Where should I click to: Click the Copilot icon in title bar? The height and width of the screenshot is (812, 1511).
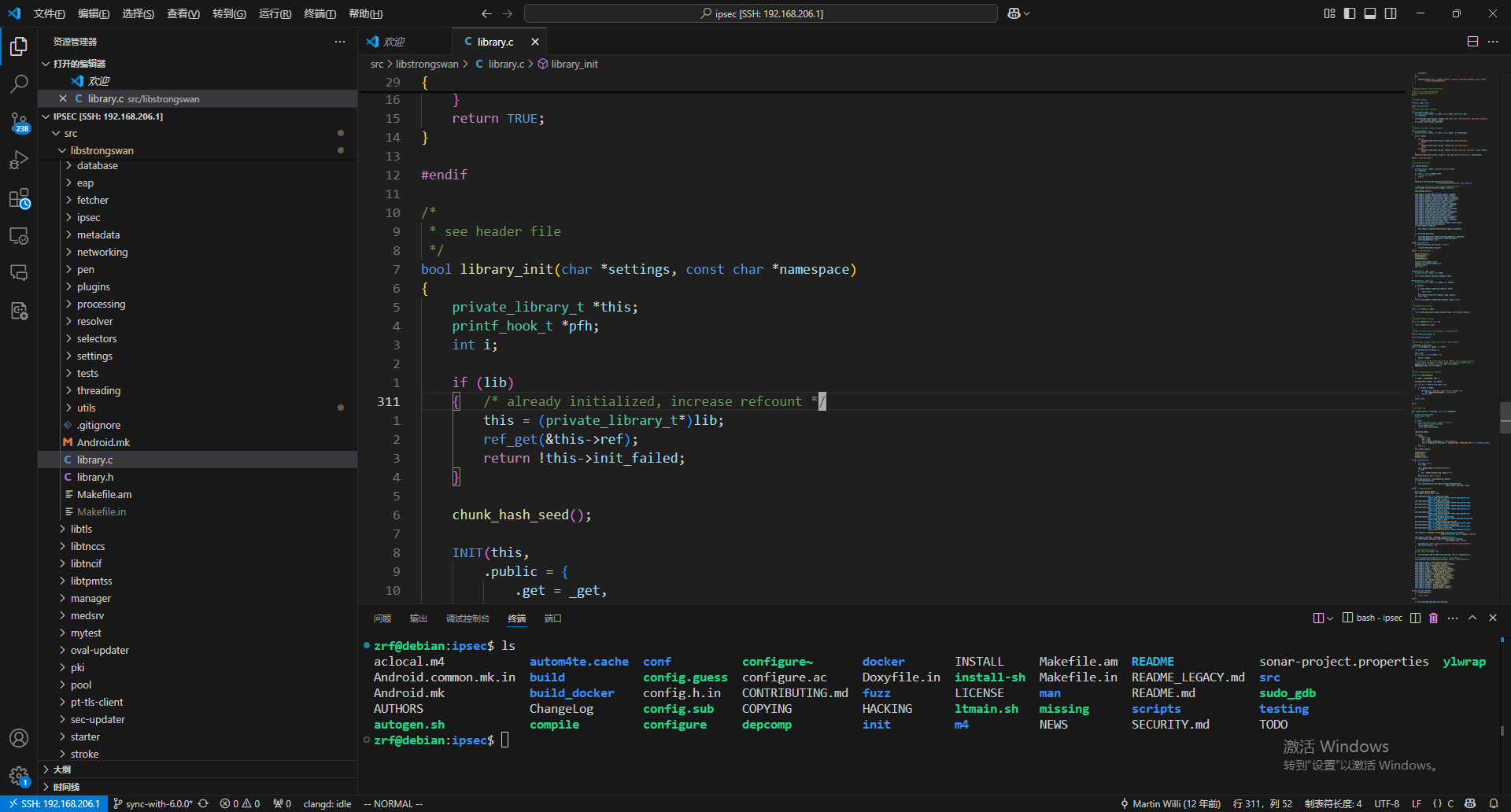click(1014, 13)
